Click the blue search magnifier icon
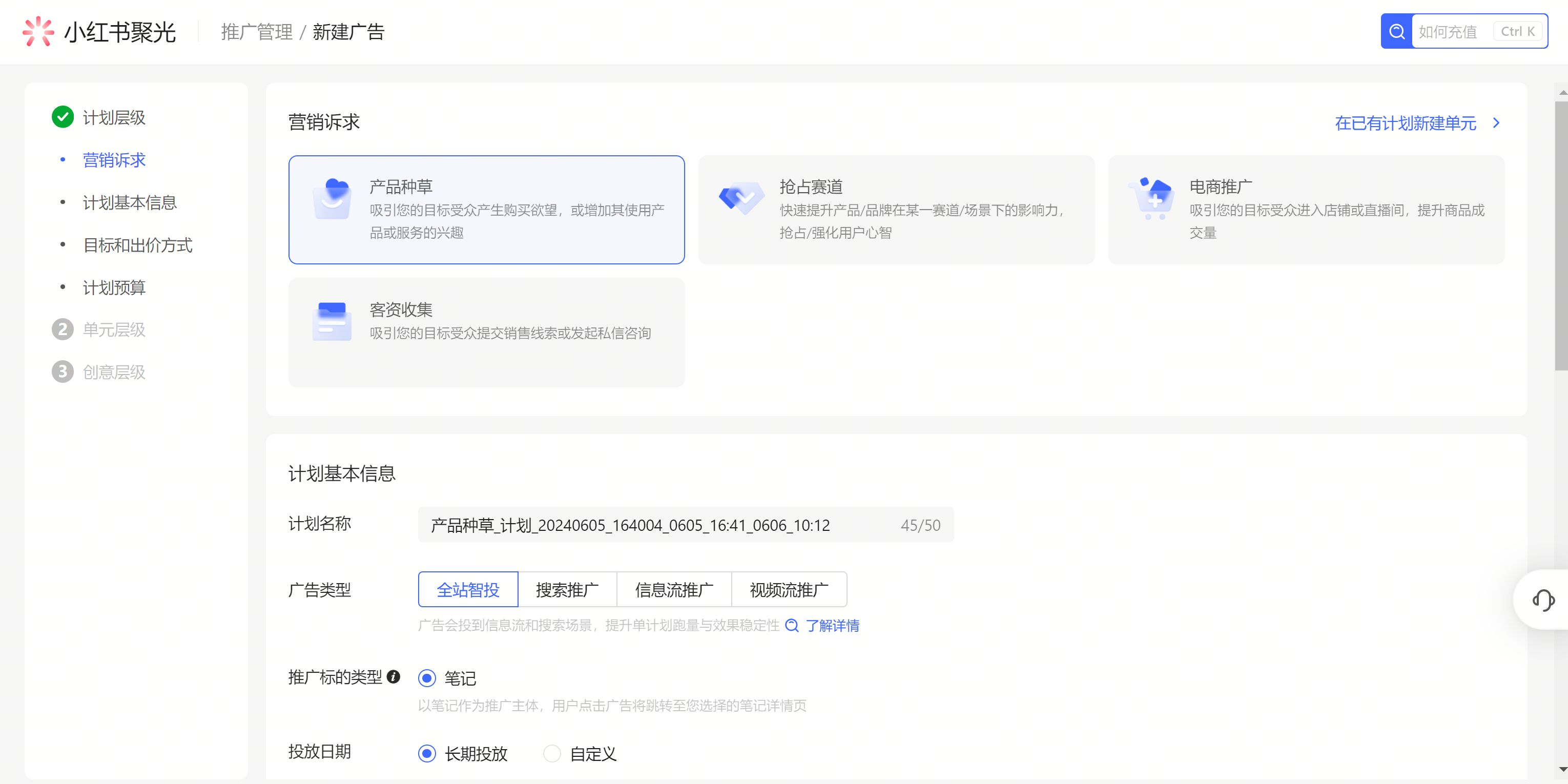This screenshot has height=784, width=1568. coord(1396,31)
